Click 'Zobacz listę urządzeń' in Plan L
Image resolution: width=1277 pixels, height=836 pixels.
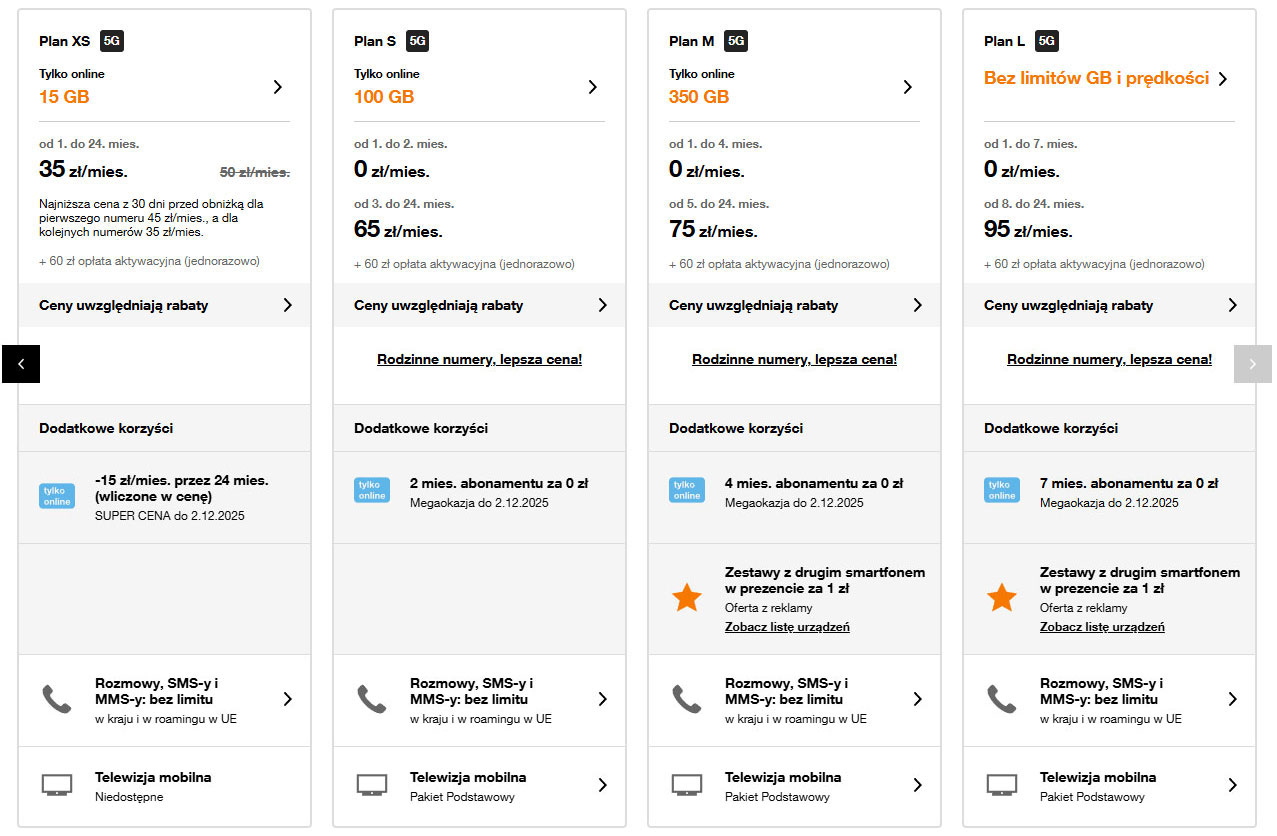click(1102, 627)
